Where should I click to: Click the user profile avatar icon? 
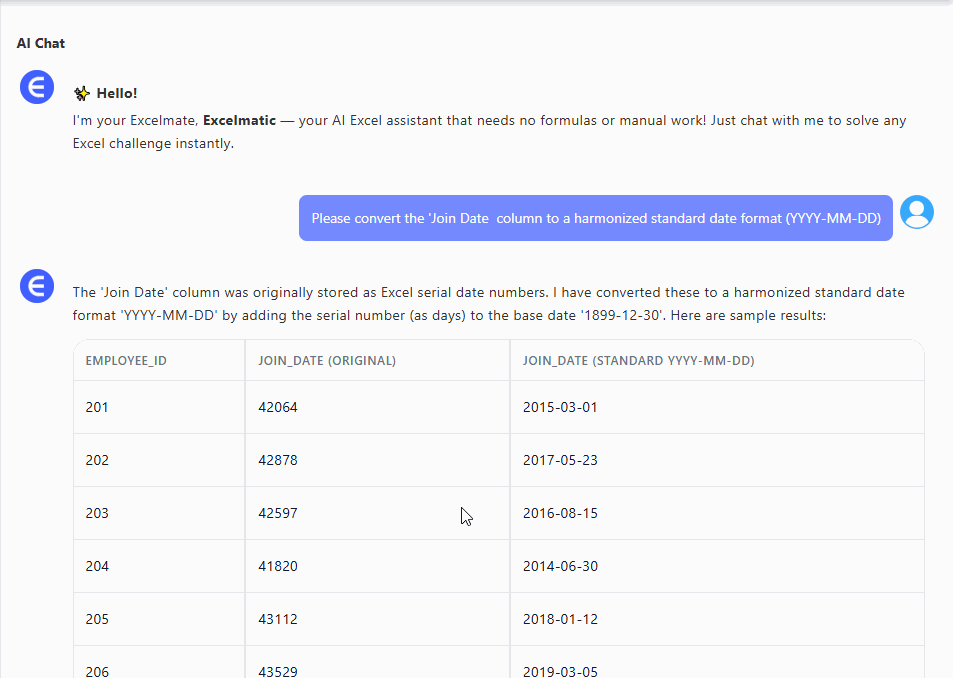pyautogui.click(x=916, y=212)
